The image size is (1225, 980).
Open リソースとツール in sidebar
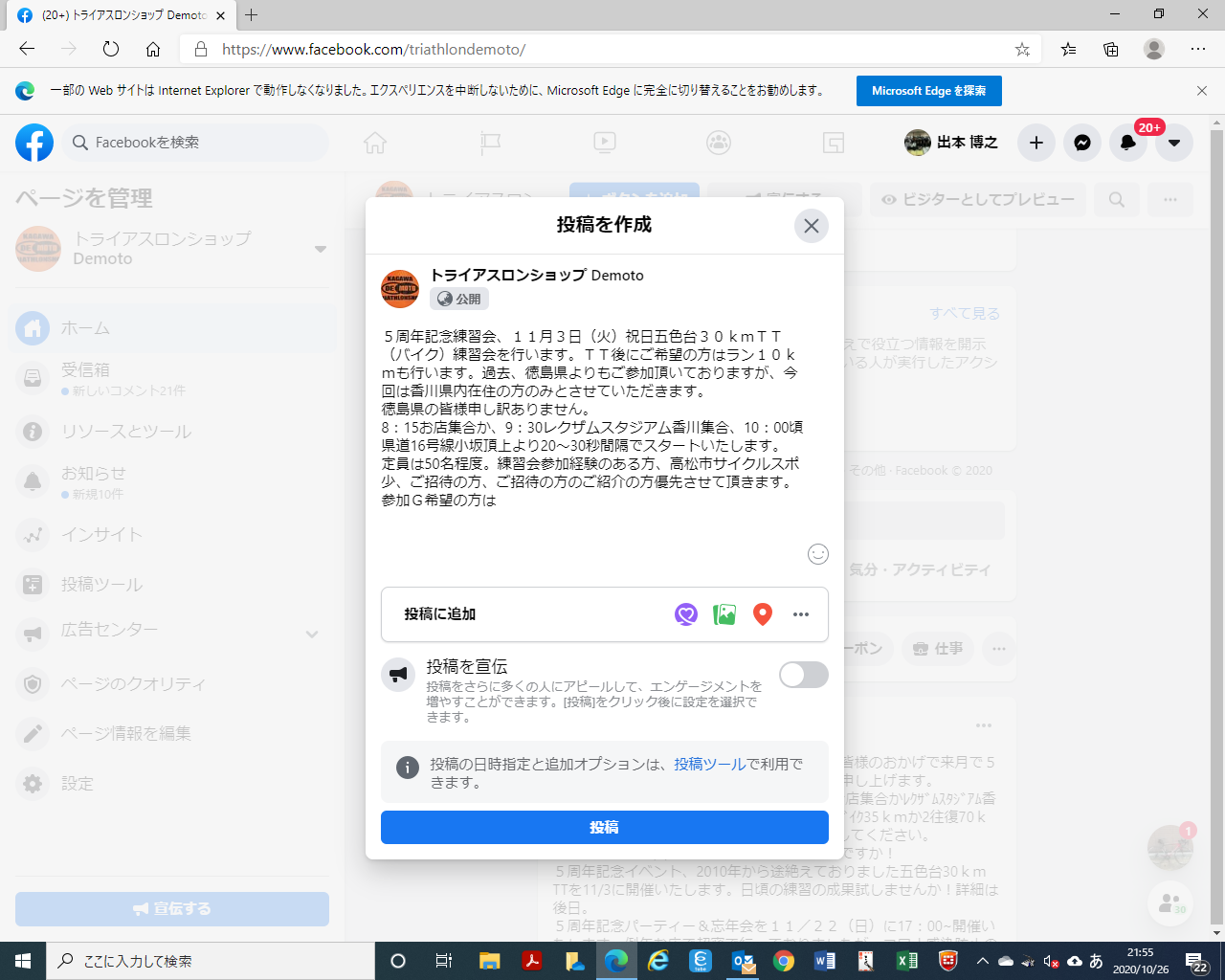coord(172,432)
